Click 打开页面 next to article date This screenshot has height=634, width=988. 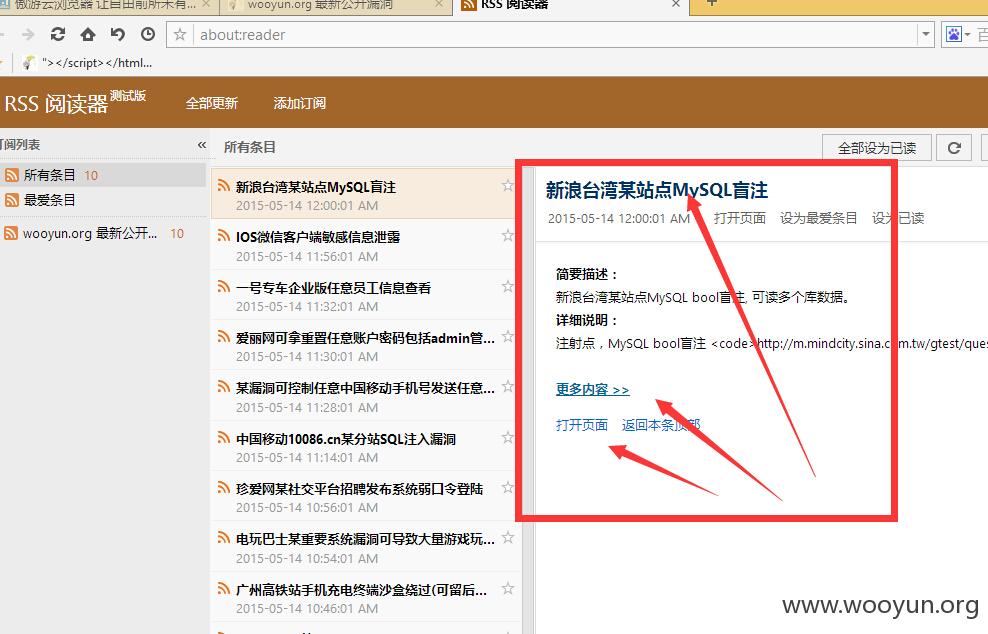740,218
